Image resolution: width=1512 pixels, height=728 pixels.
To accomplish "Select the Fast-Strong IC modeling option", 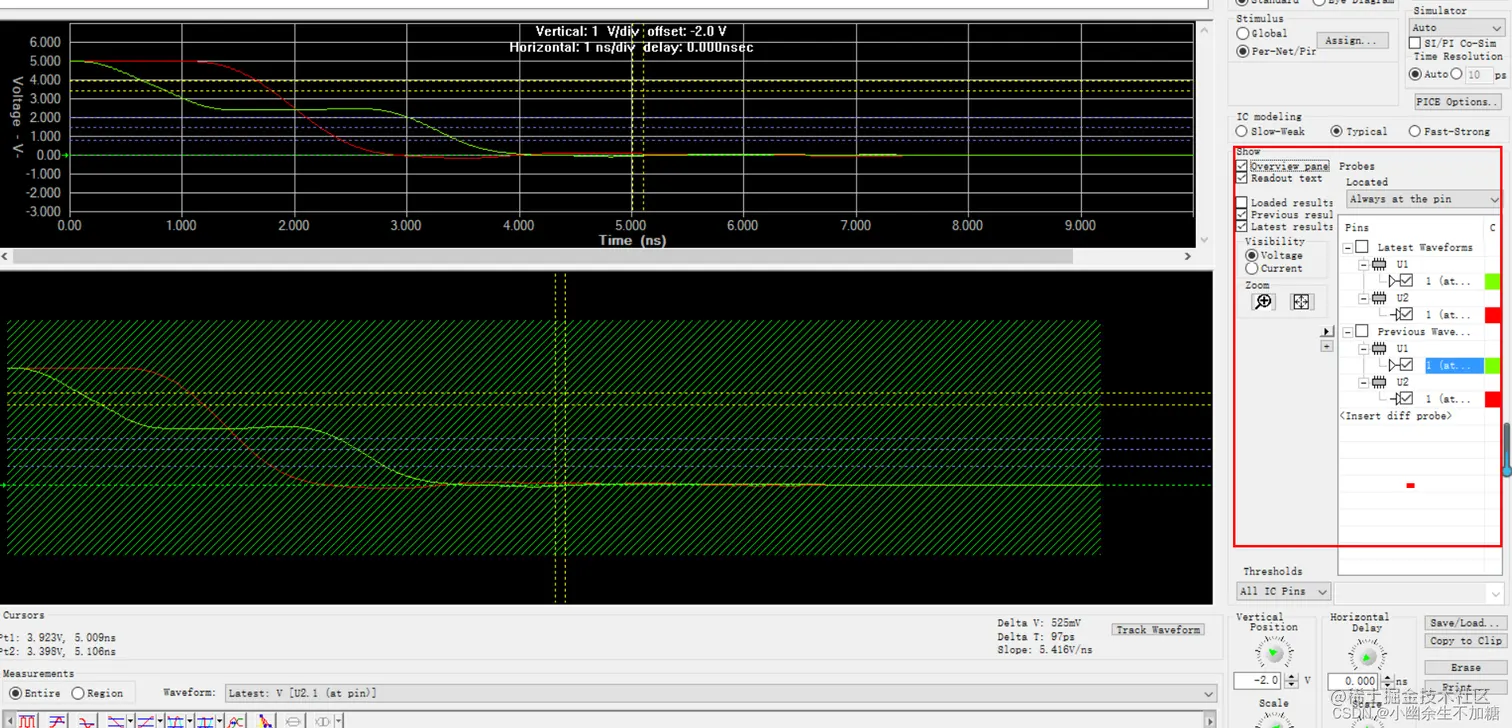I will click(x=1414, y=131).
